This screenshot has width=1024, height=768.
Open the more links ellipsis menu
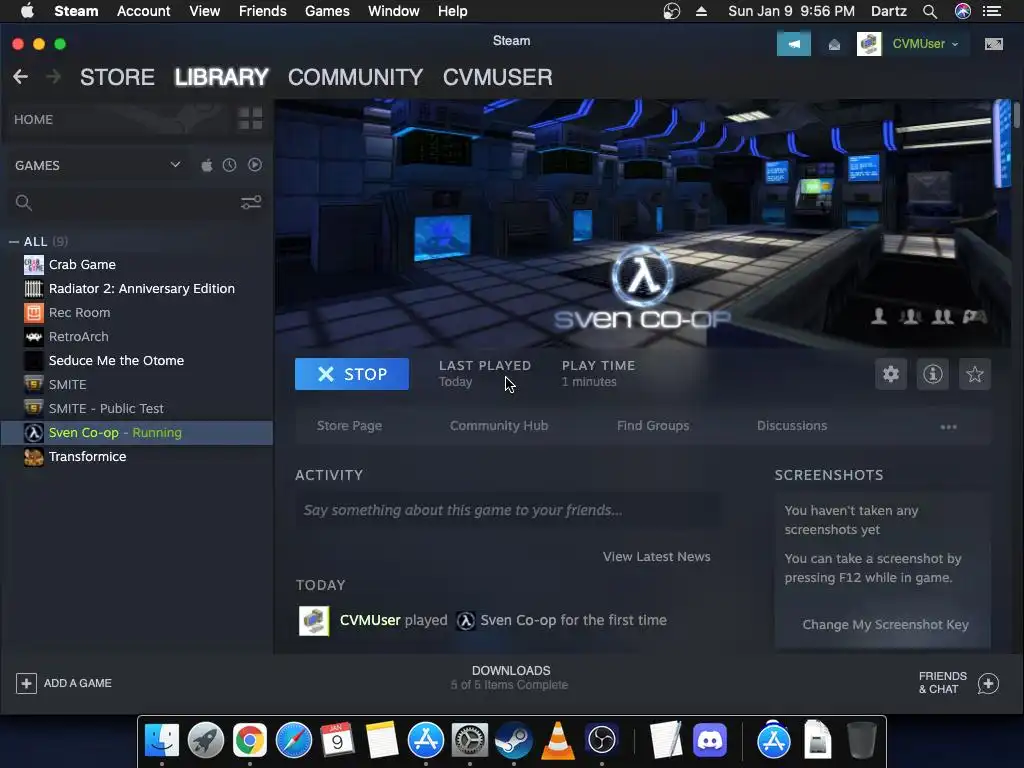pyautogui.click(x=948, y=426)
